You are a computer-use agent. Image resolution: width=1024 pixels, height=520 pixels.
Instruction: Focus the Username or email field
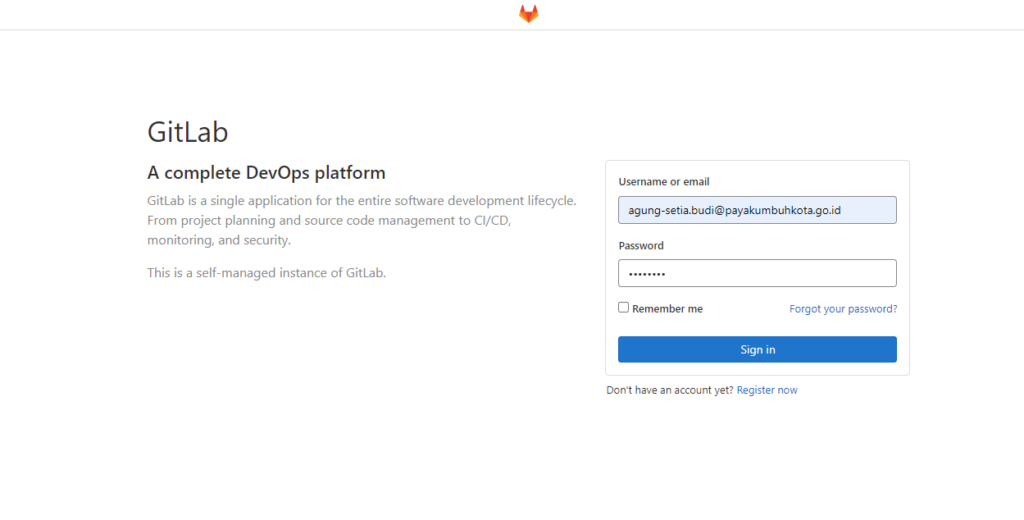point(757,210)
